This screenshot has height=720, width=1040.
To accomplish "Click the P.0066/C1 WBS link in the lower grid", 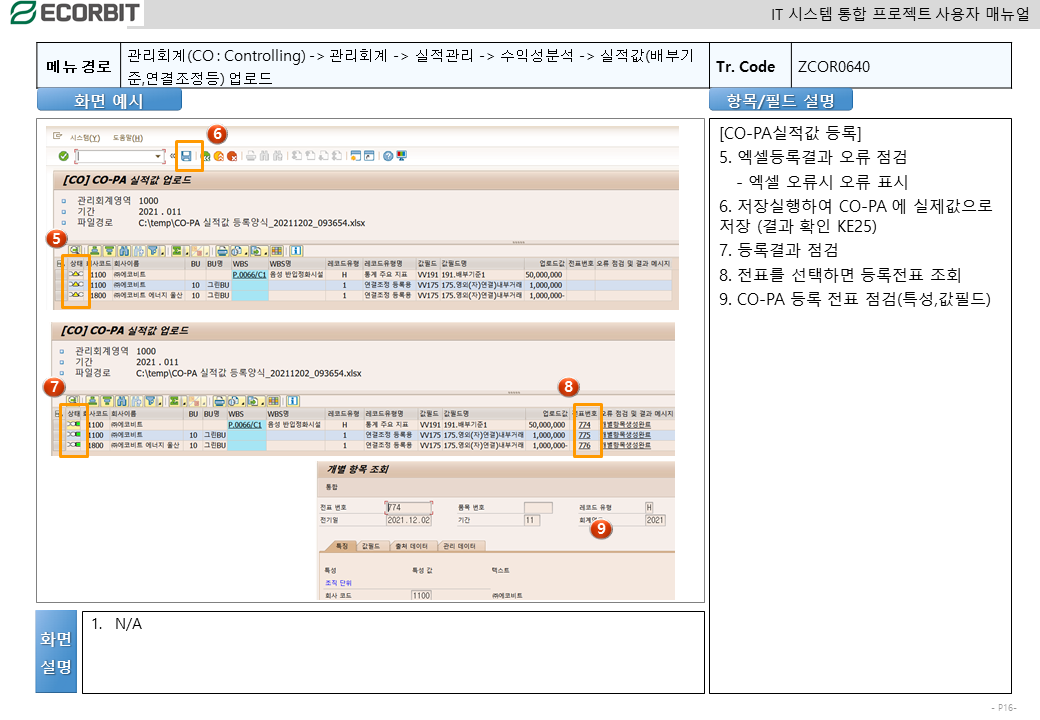I will pos(245,425).
